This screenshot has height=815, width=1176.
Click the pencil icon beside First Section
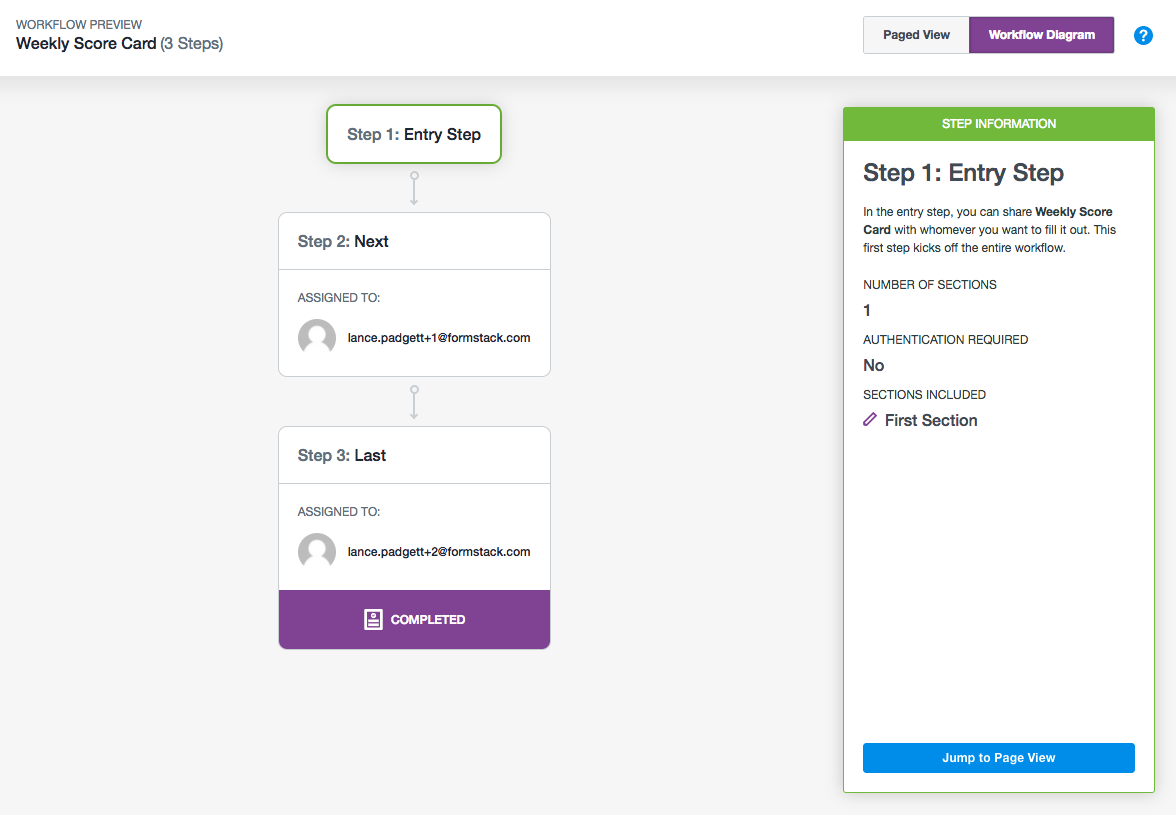tap(870, 420)
